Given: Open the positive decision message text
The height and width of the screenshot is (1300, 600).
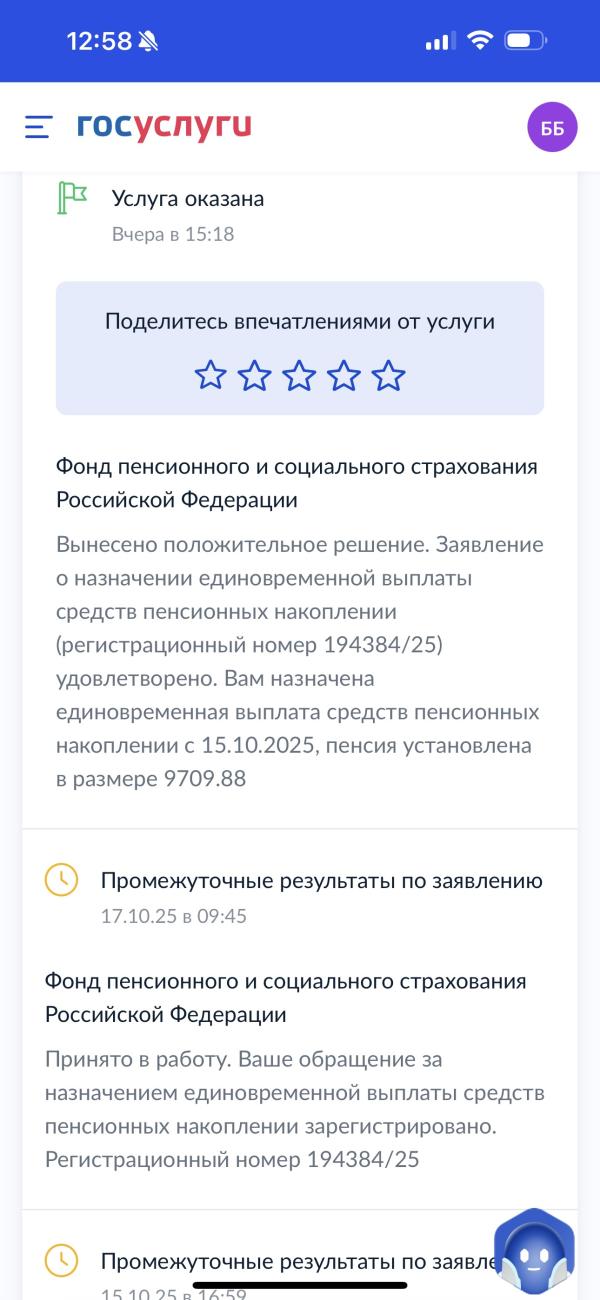Looking at the screenshot, I should click(x=300, y=662).
